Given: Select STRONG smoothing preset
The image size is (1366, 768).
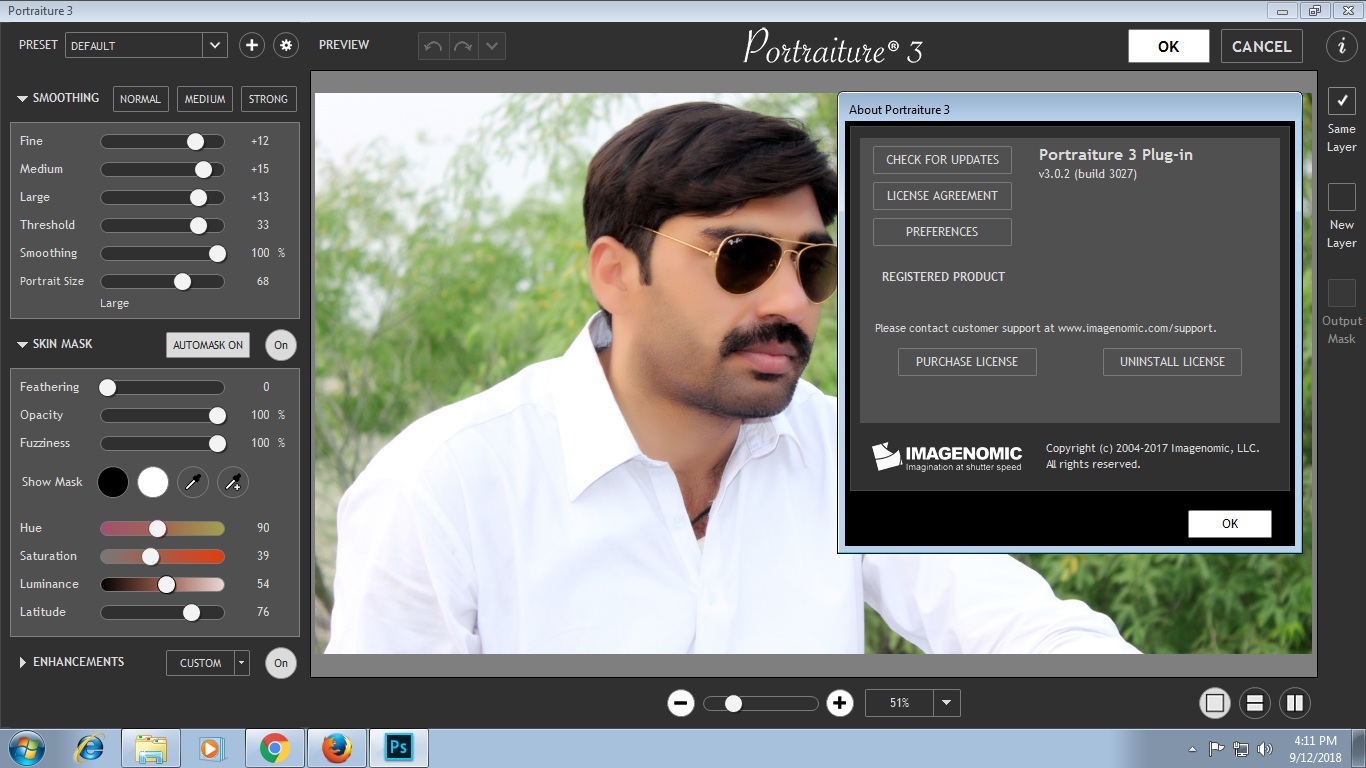Looking at the screenshot, I should [x=268, y=99].
